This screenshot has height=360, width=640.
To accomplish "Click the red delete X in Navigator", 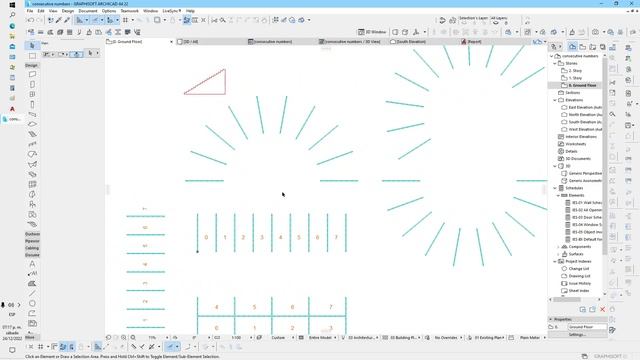I will (602, 309).
